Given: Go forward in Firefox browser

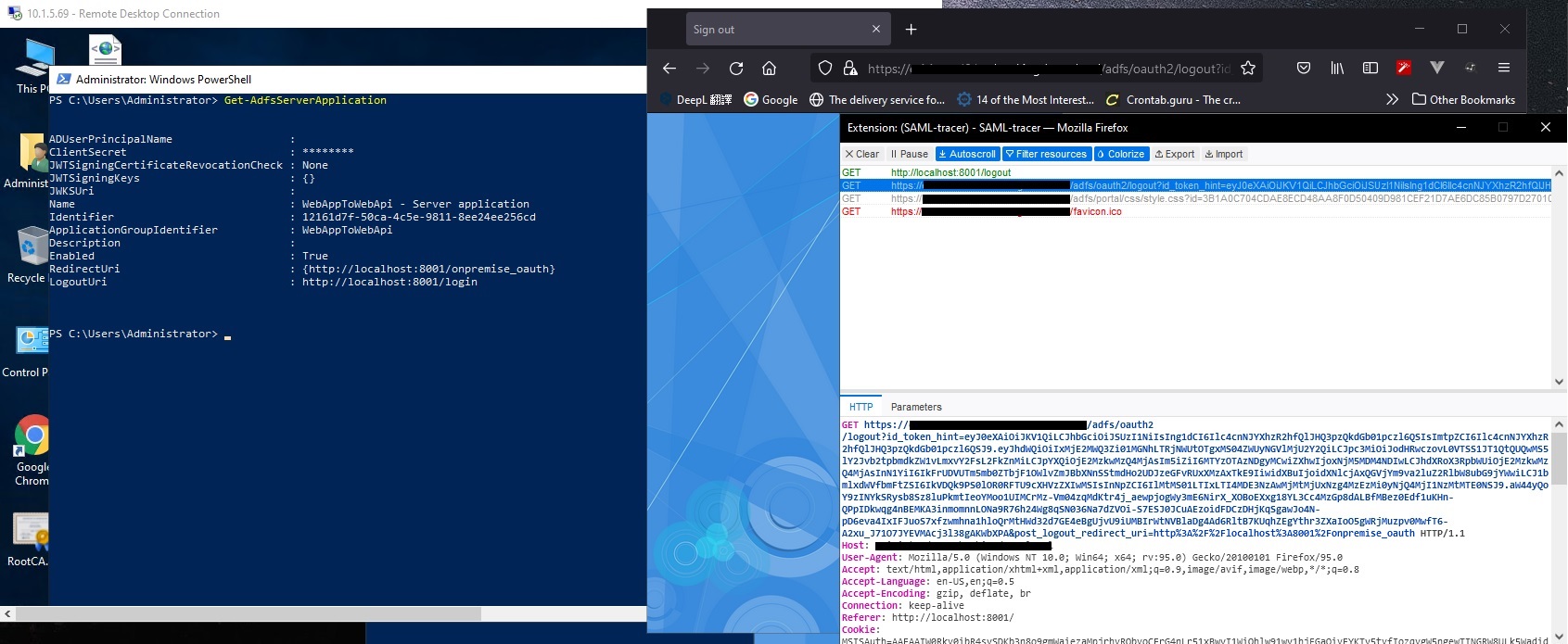Looking at the screenshot, I should click(703, 69).
